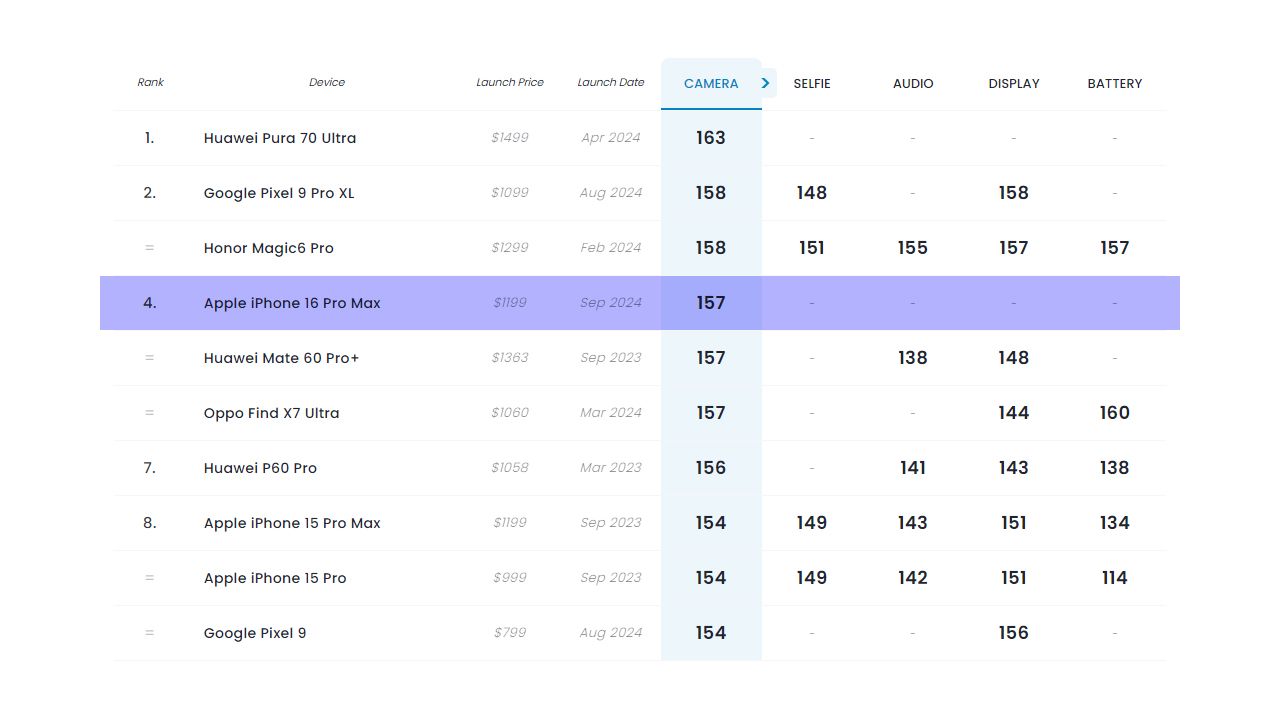This screenshot has height=720, width=1280.
Task: Open Huawei P60 Pro device page
Action: click(x=260, y=468)
